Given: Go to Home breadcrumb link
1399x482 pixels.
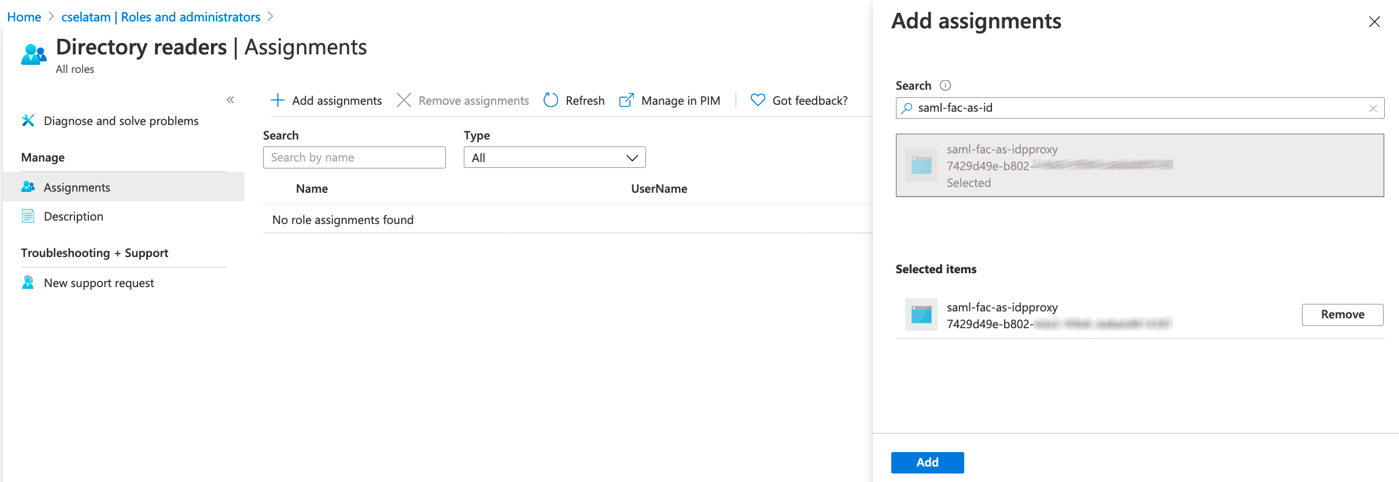Looking at the screenshot, I should (x=24, y=17).
